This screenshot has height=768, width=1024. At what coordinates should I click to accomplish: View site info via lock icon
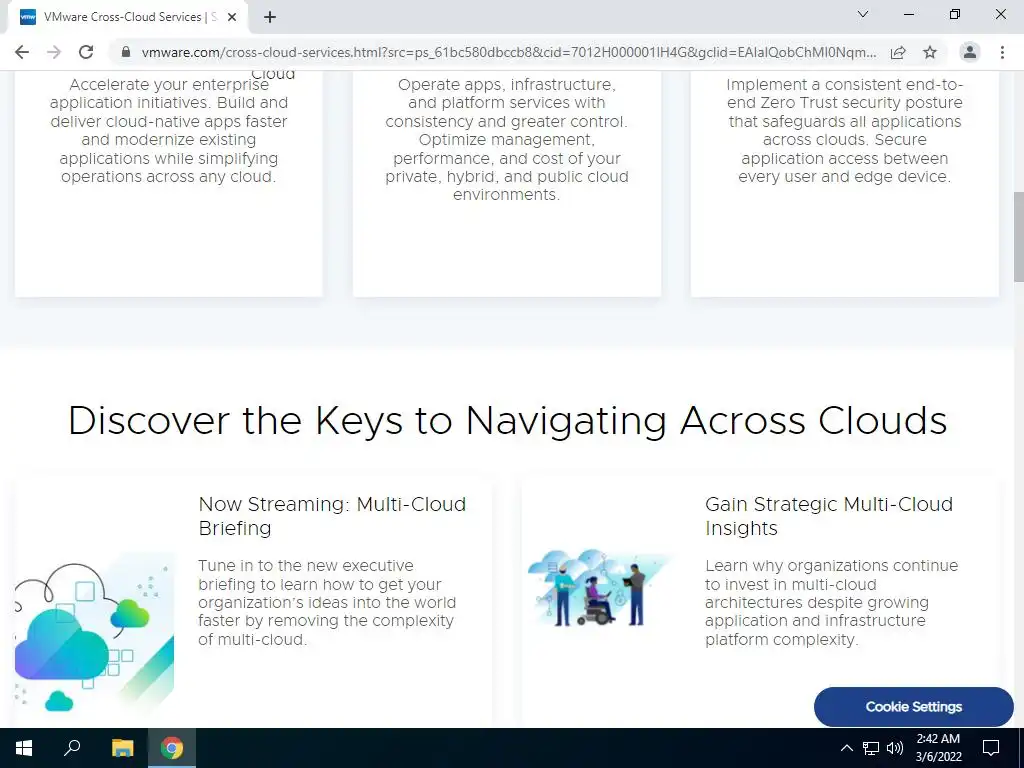126,52
